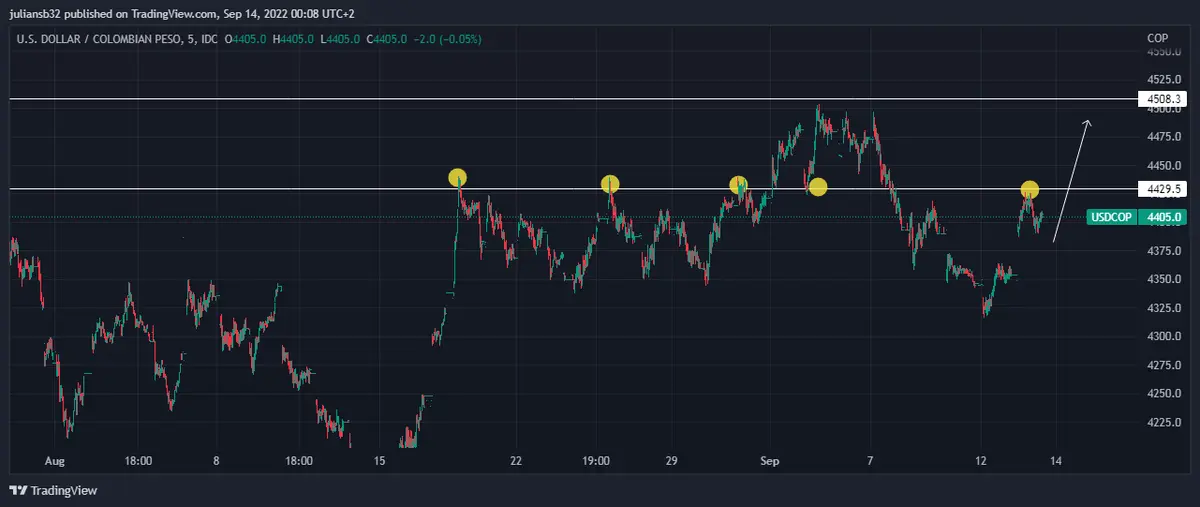Click the leftmost yellow circle marker
Image resolution: width=1200 pixels, height=507 pixels.
pyautogui.click(x=457, y=178)
